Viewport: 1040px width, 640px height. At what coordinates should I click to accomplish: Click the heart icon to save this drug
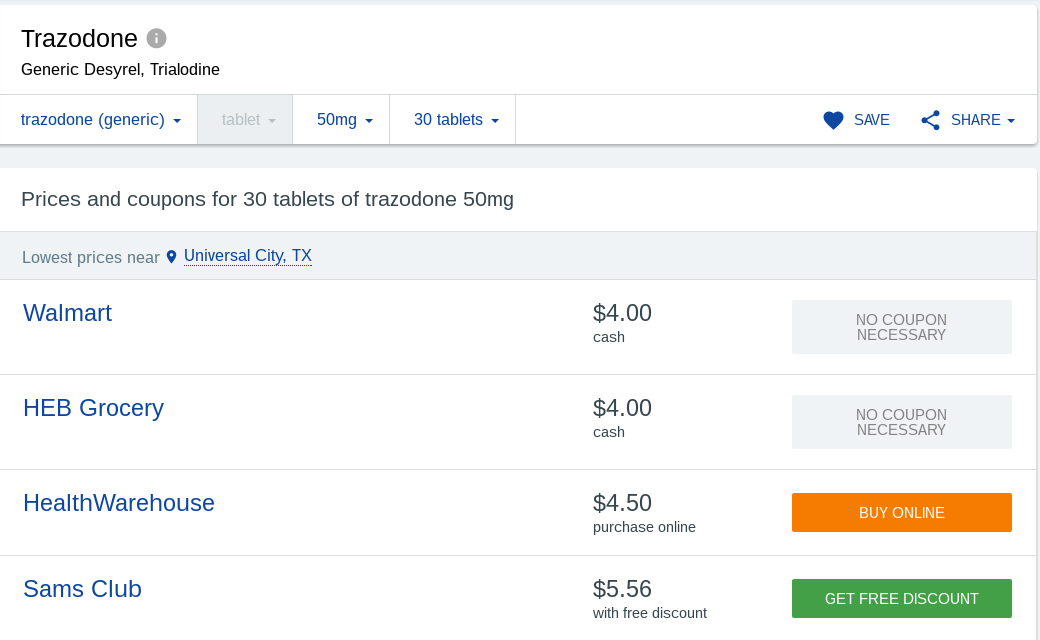pos(833,119)
